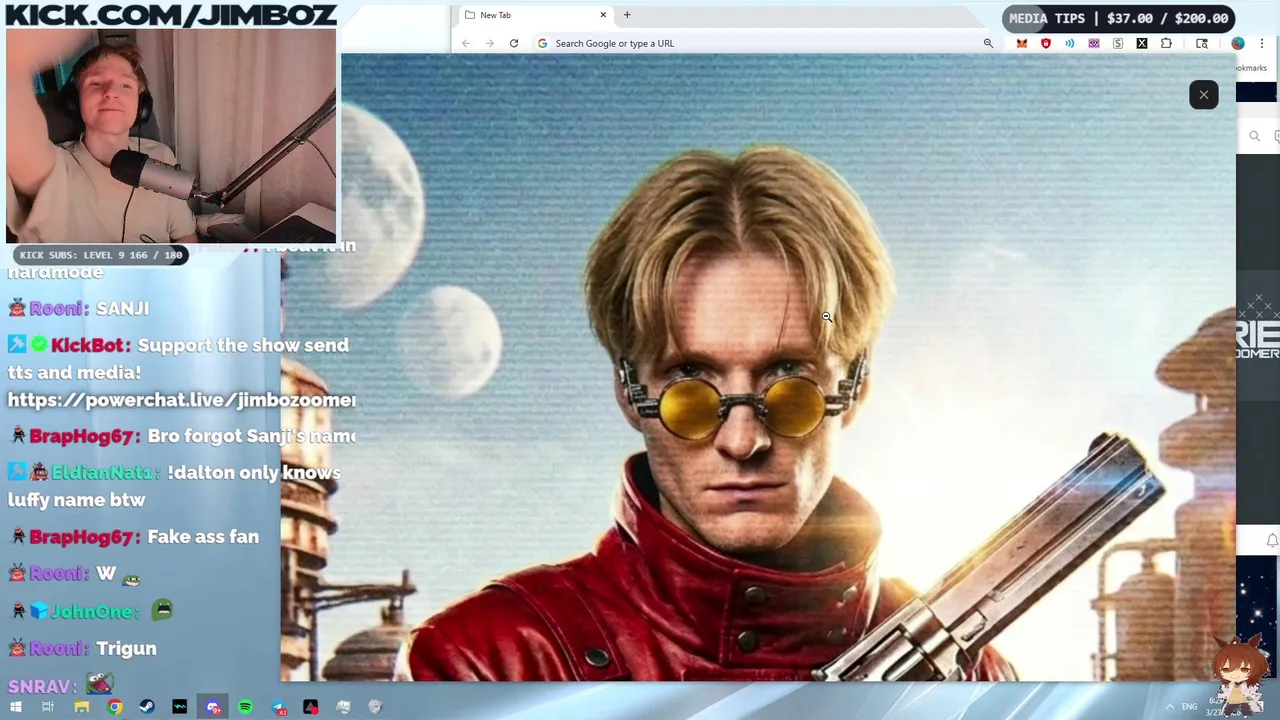Open Task View on the taskbar

click(x=48, y=707)
